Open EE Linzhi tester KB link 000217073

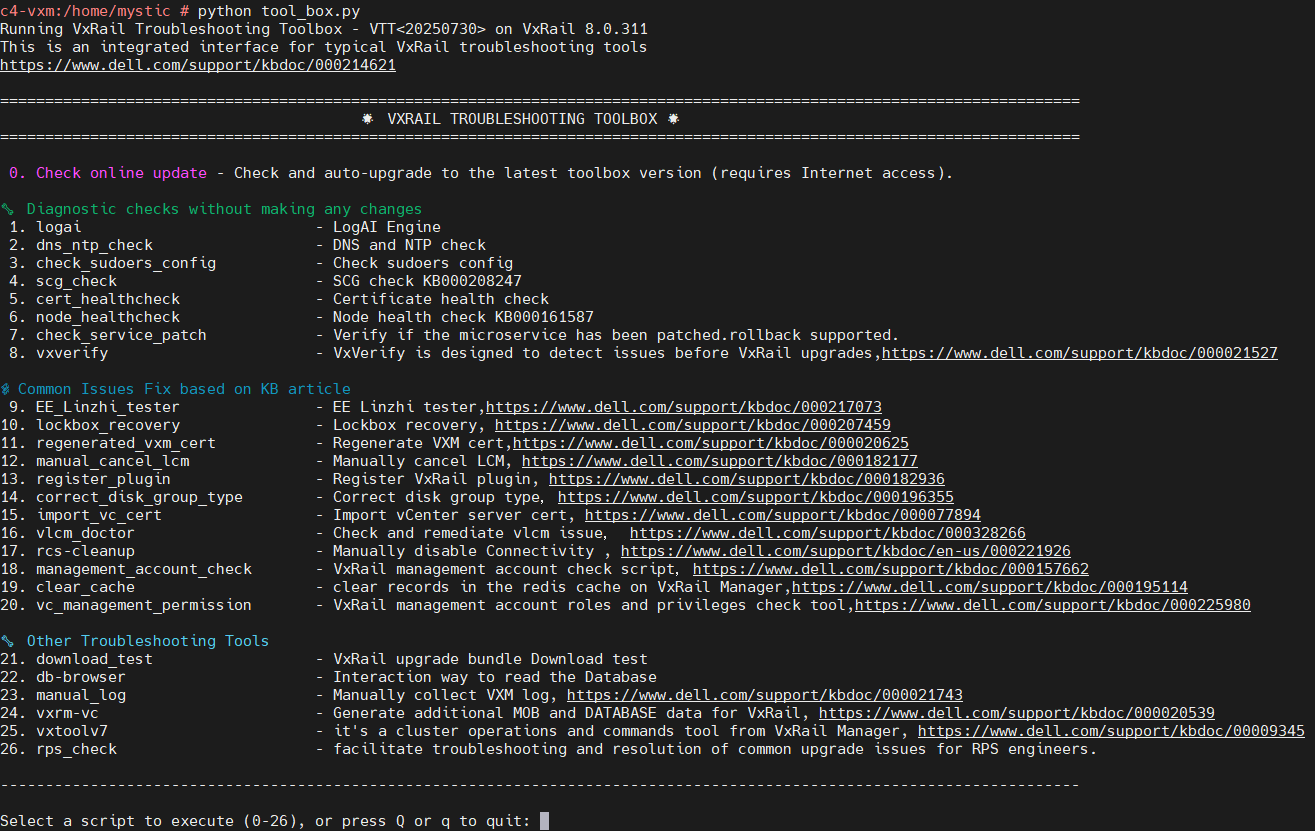pos(683,407)
